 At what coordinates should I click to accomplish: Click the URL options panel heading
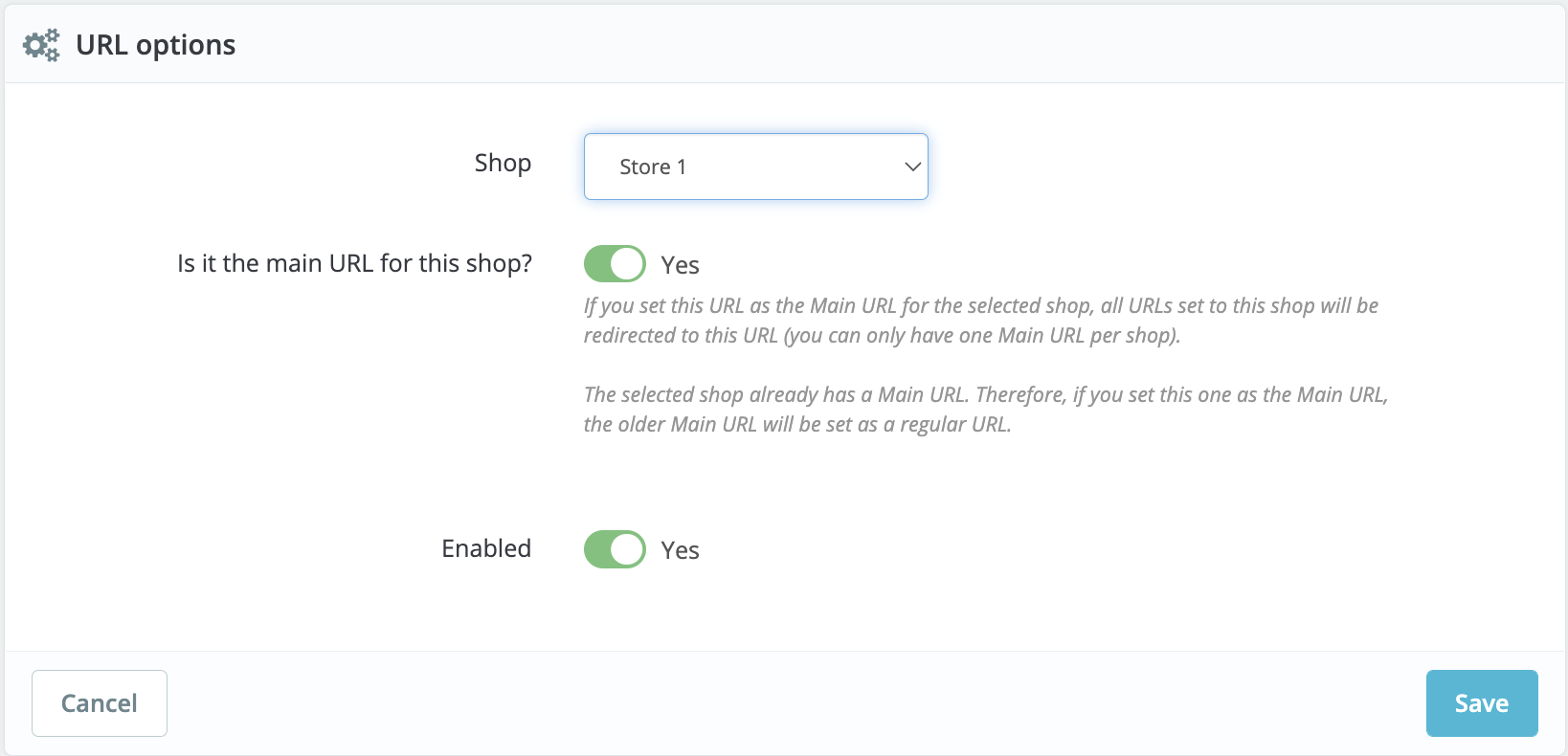pyautogui.click(x=155, y=45)
